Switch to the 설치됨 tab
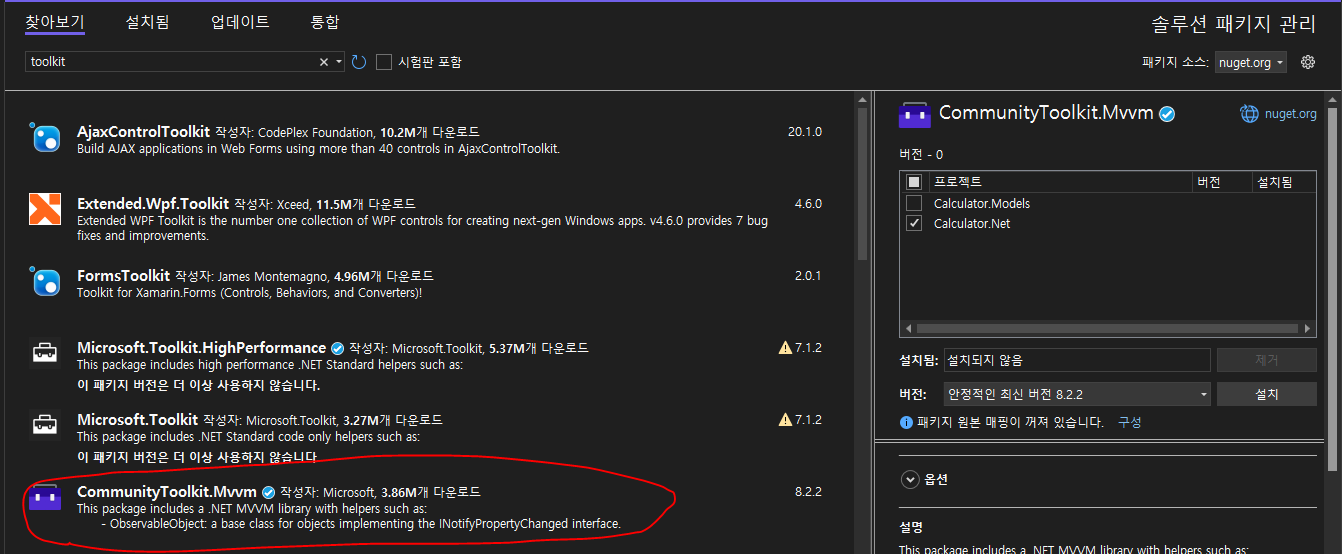The height and width of the screenshot is (554, 1342). tap(147, 22)
